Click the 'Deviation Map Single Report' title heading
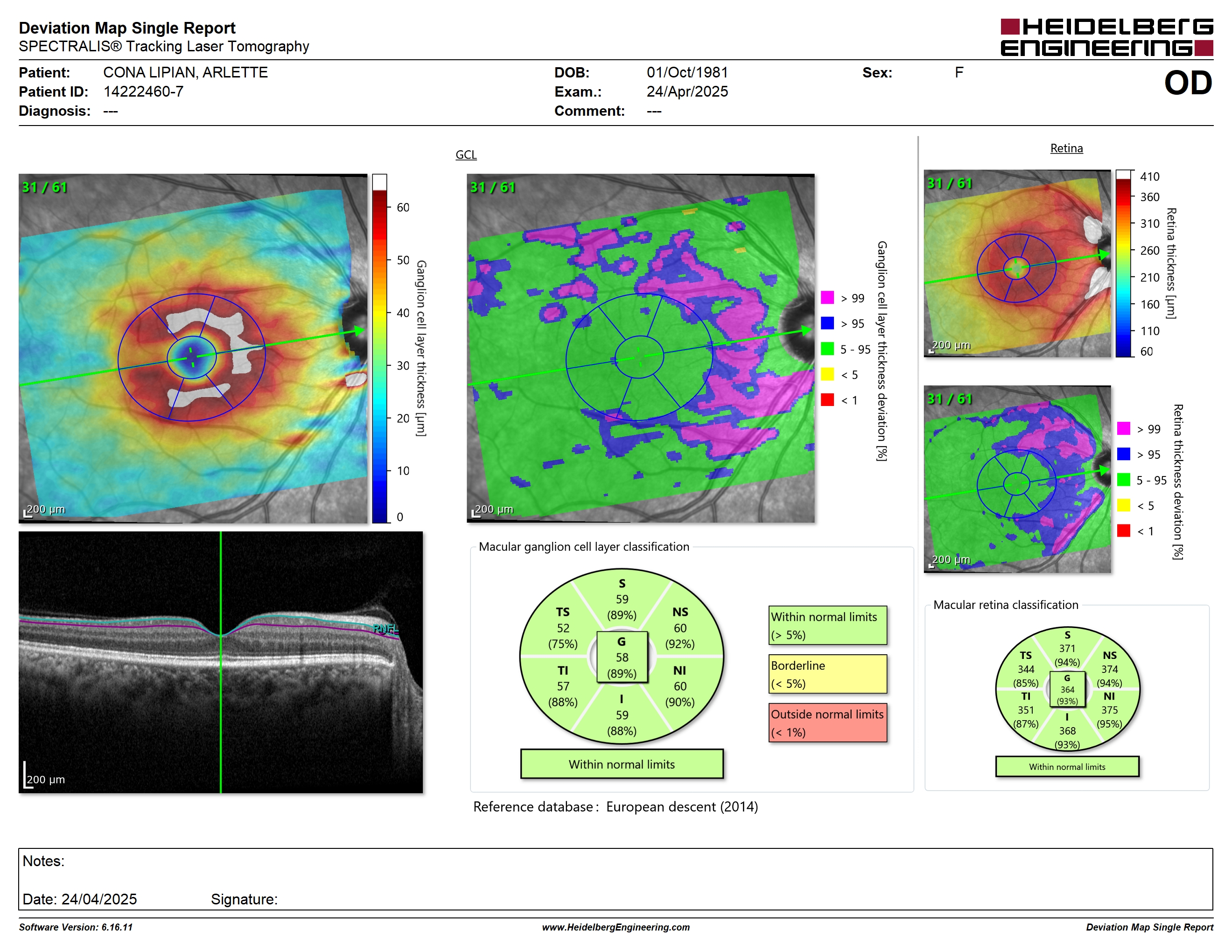 [x=127, y=28]
